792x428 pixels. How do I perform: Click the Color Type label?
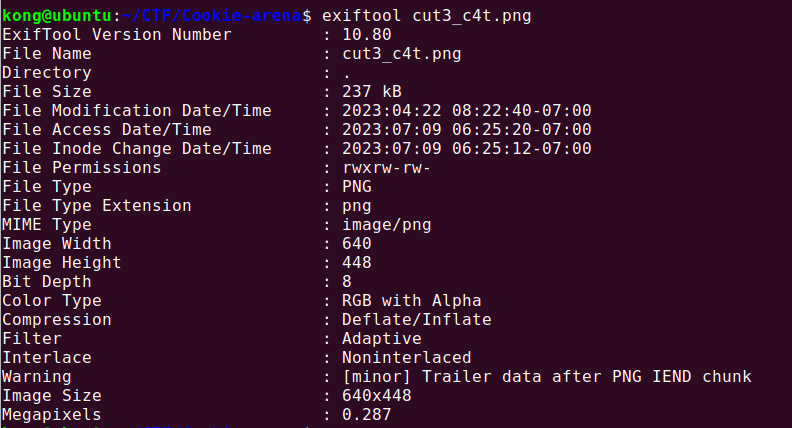[x=52, y=301]
